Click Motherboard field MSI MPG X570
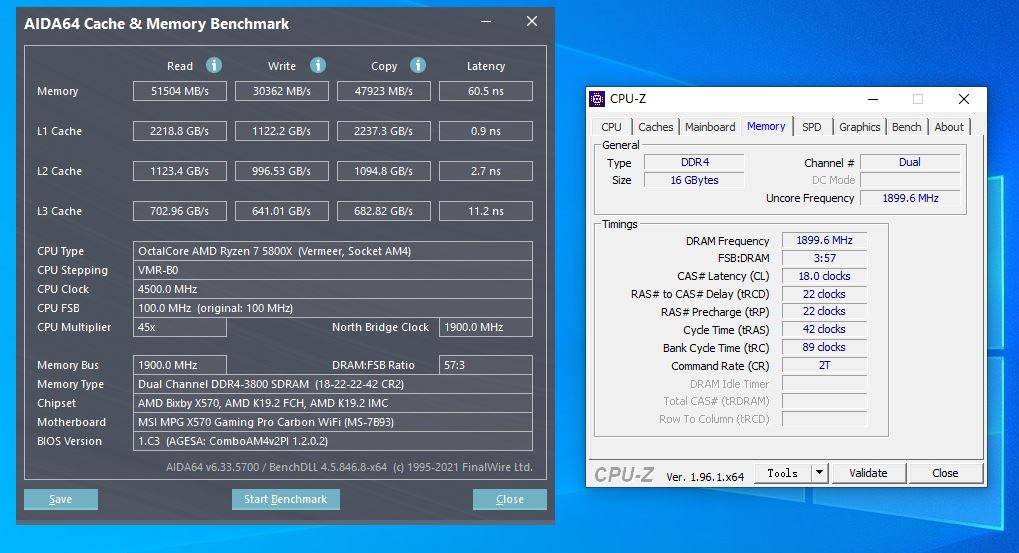Viewport: 1019px width, 553px height. point(333,422)
